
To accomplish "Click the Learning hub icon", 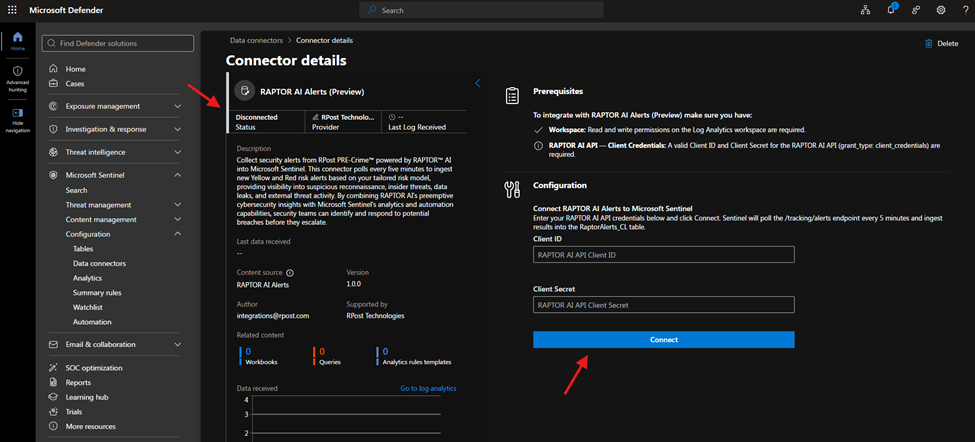I will pyautogui.click(x=53, y=397).
